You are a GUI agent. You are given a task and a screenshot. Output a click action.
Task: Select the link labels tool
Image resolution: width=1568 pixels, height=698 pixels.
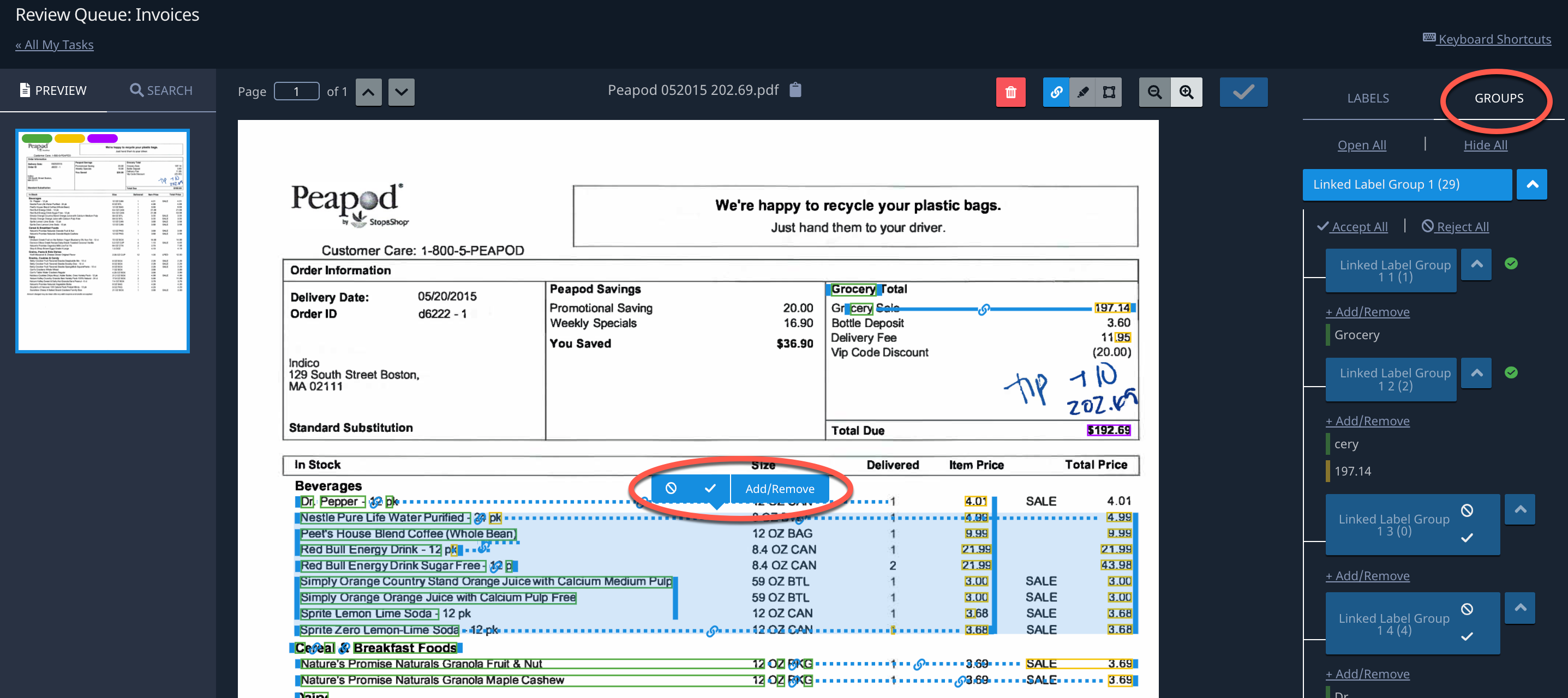(x=1056, y=92)
